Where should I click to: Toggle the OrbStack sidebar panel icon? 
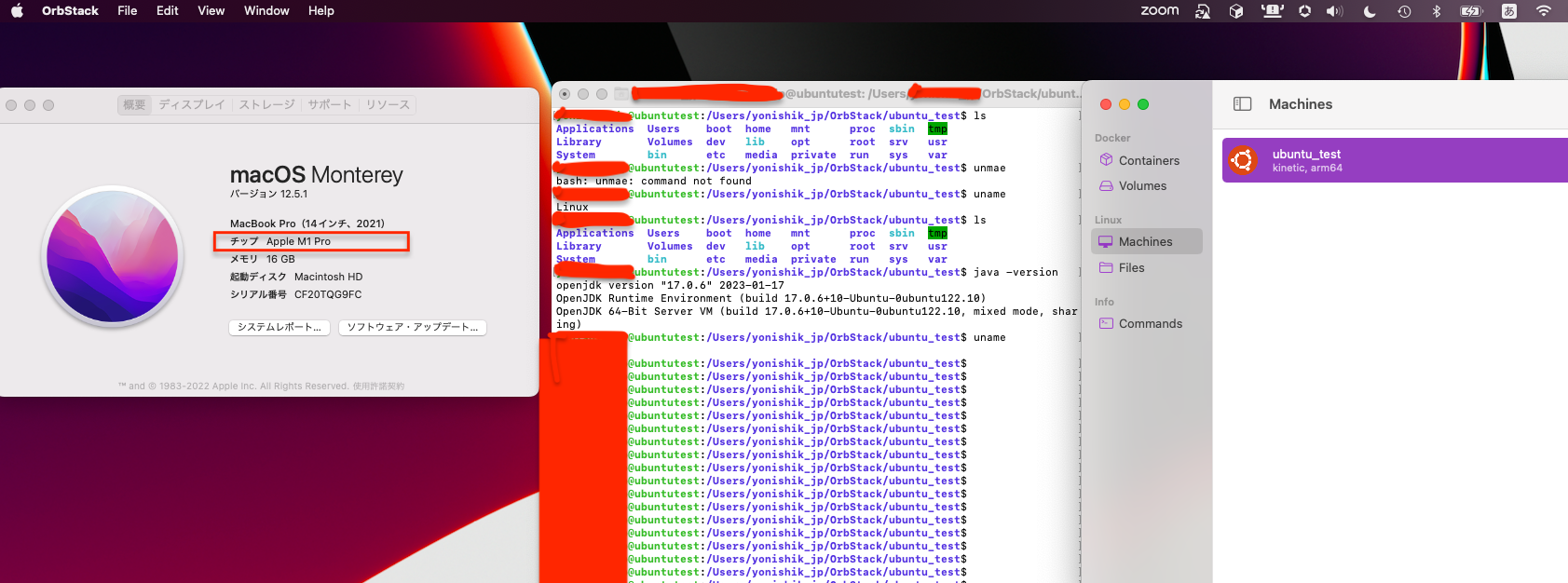click(x=1243, y=104)
